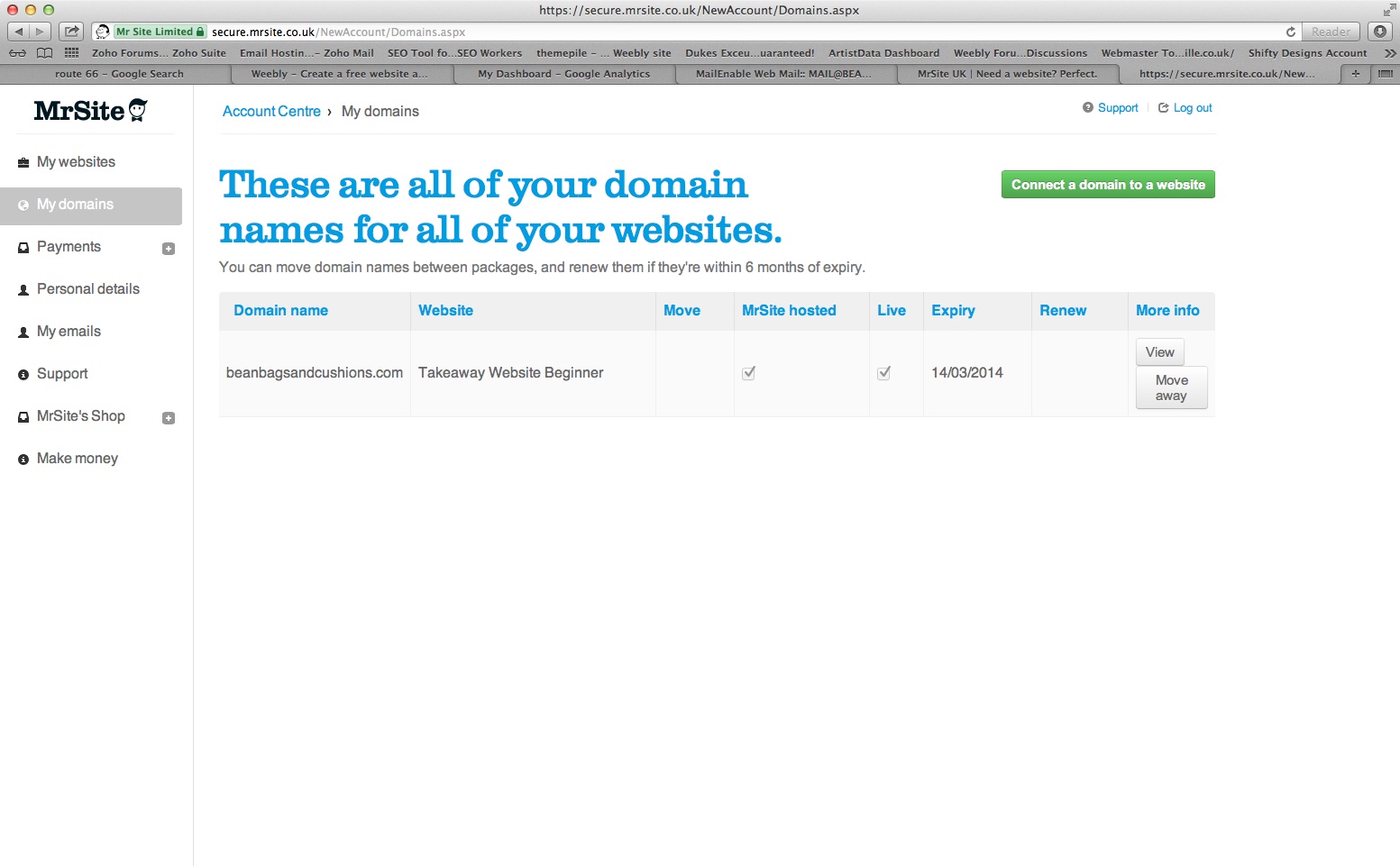Click the Make money sidebar icon
The width and height of the screenshot is (1400, 866).
[x=23, y=460]
